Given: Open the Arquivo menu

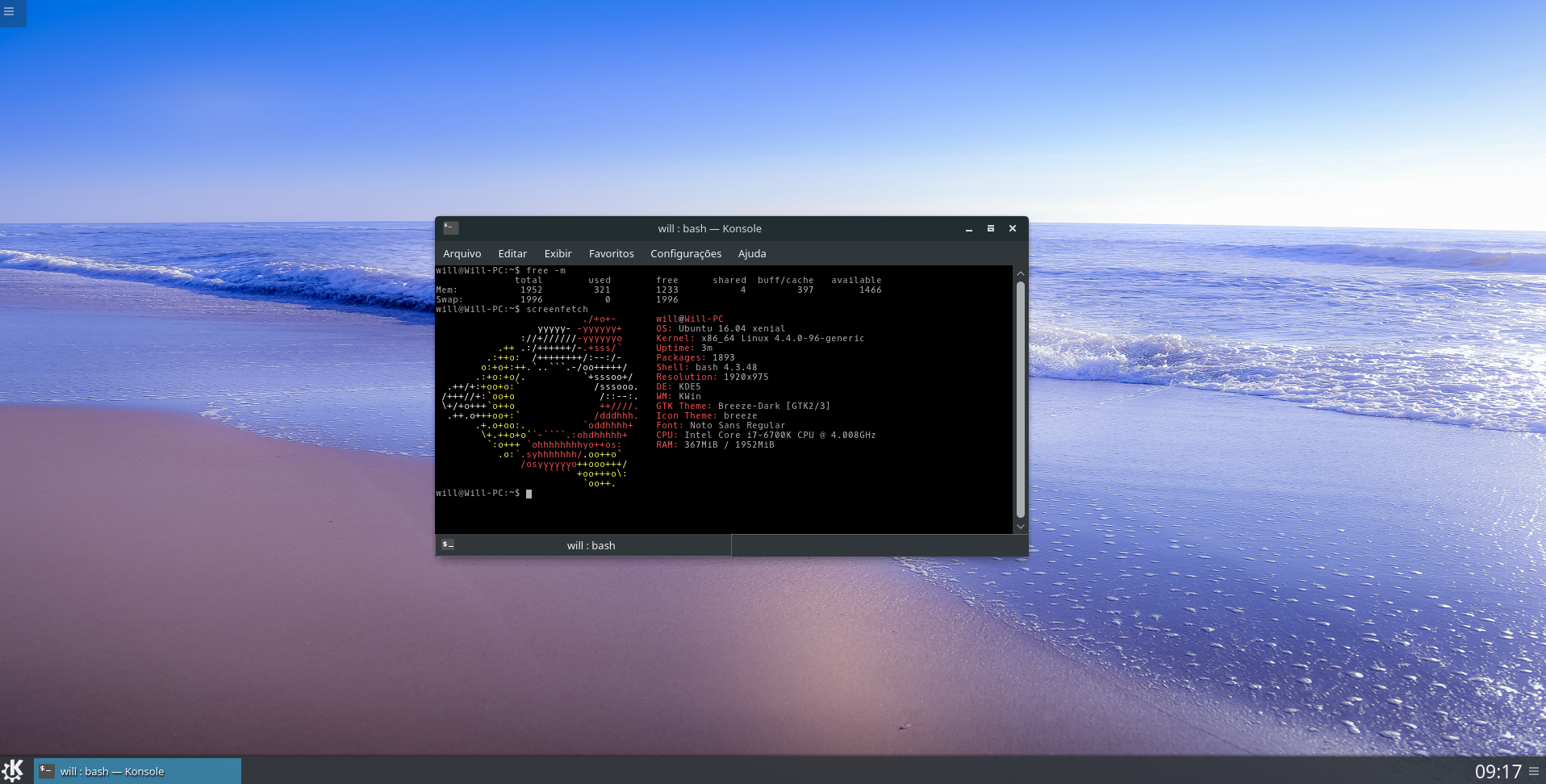Looking at the screenshot, I should point(462,253).
